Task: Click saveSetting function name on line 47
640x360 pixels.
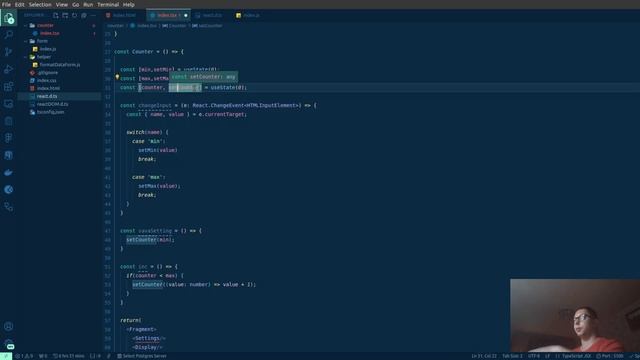Action: pyautogui.click(x=155, y=231)
